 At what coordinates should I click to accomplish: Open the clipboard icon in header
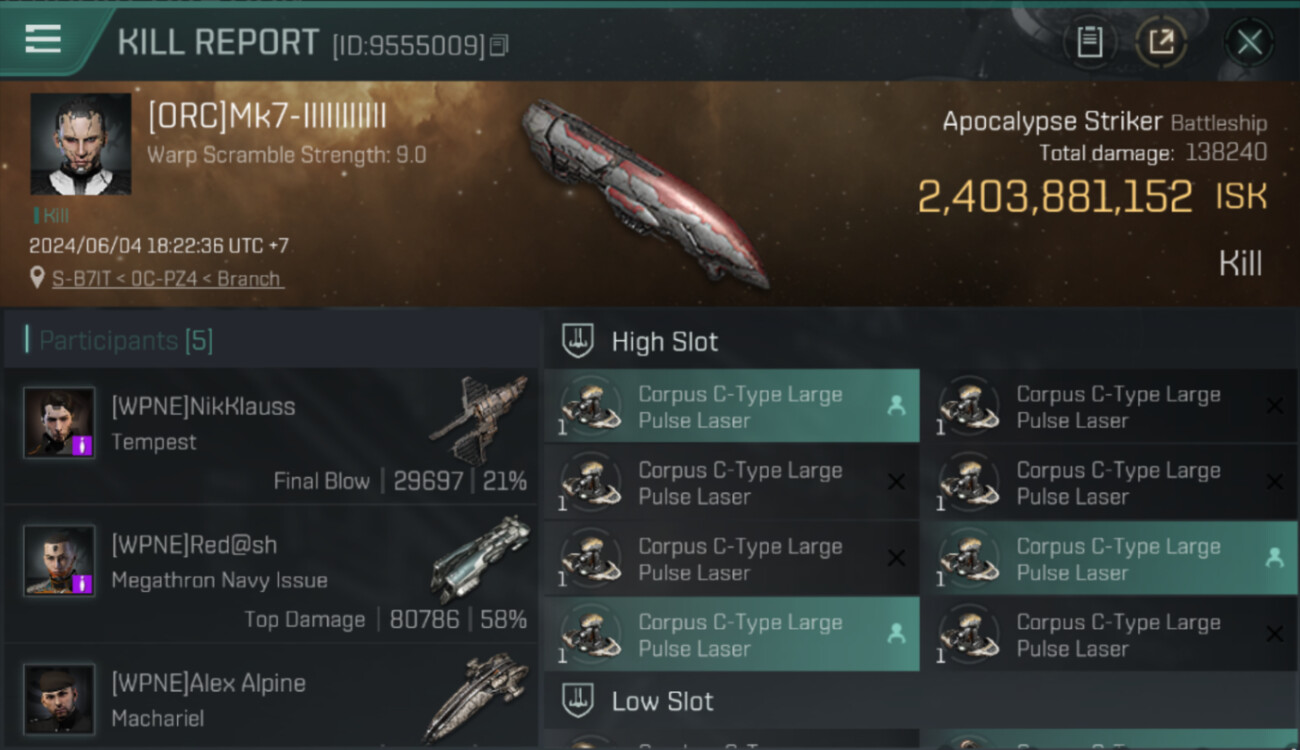[x=1089, y=42]
